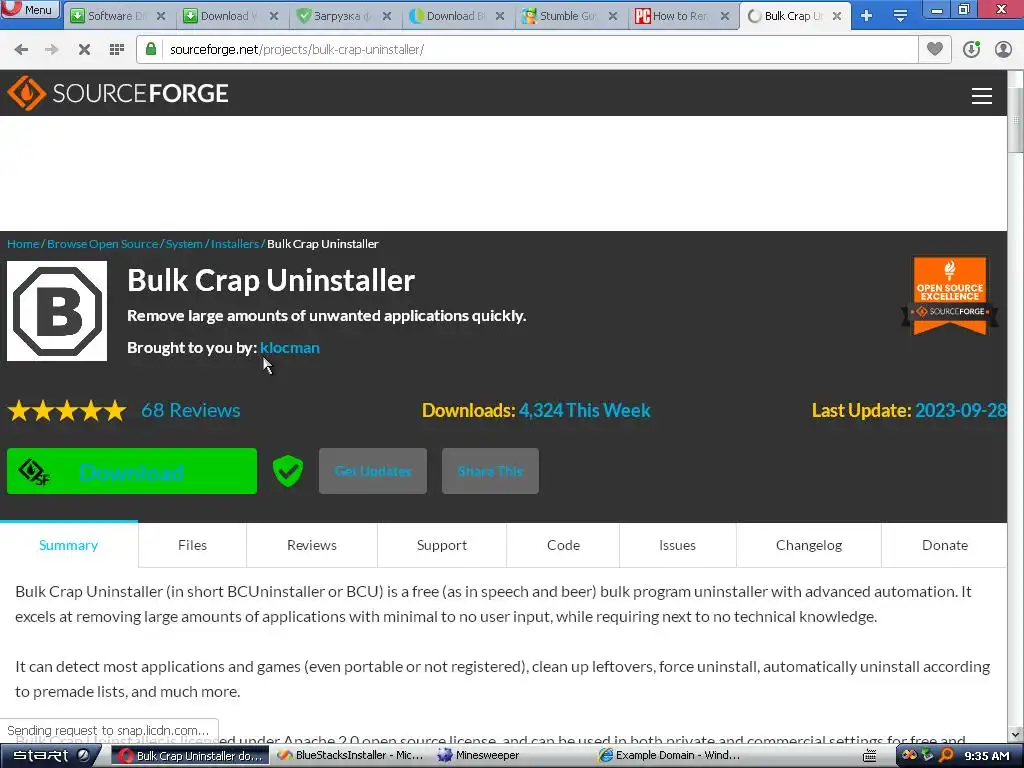The image size is (1024, 768).
Task: Click the taskbar clock 9:35 AM
Action: coord(987,756)
